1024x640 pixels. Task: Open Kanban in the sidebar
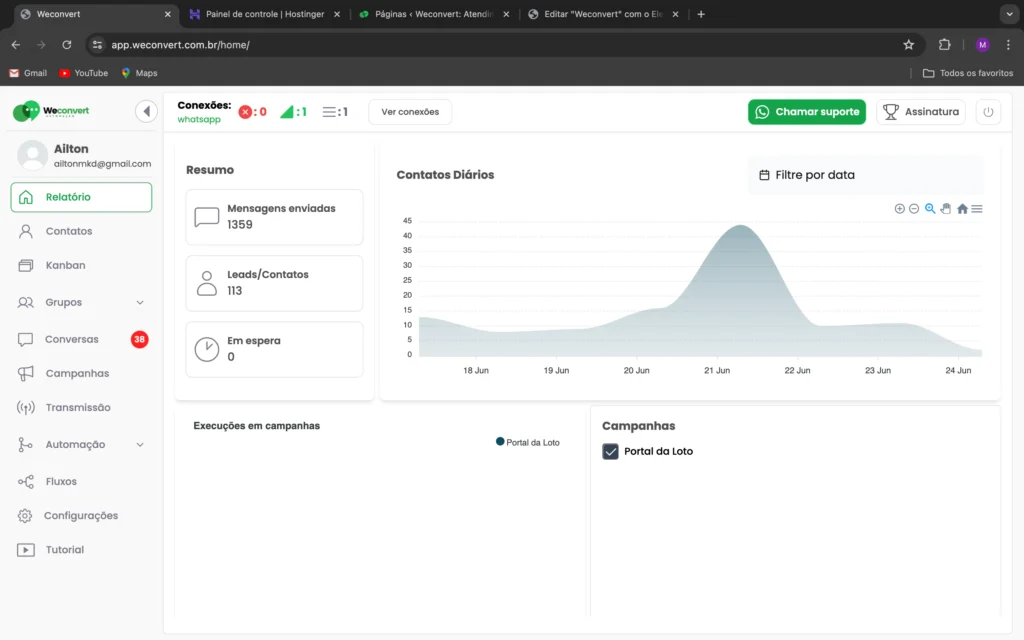[65, 265]
